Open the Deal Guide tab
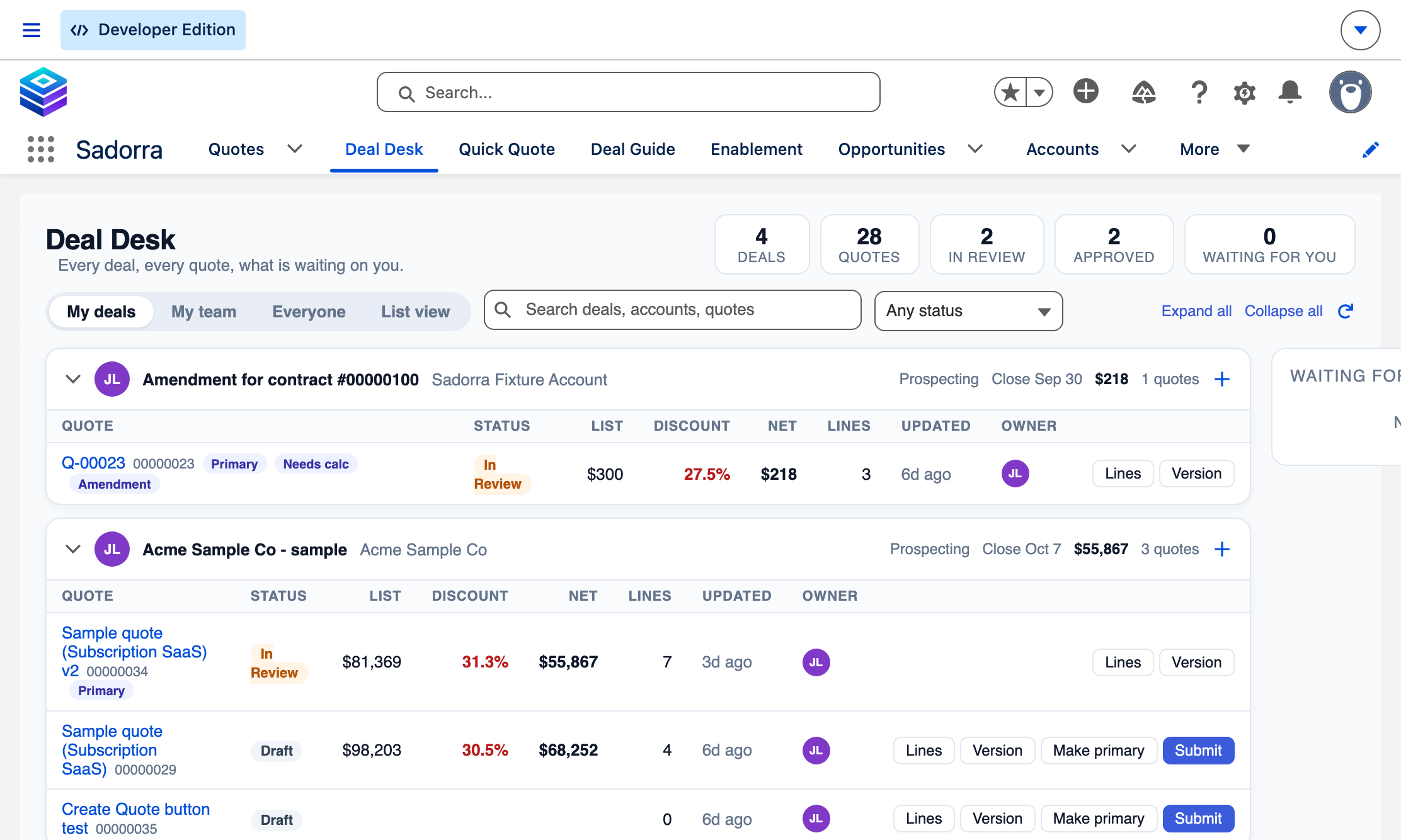Image resolution: width=1401 pixels, height=840 pixels. click(x=633, y=149)
